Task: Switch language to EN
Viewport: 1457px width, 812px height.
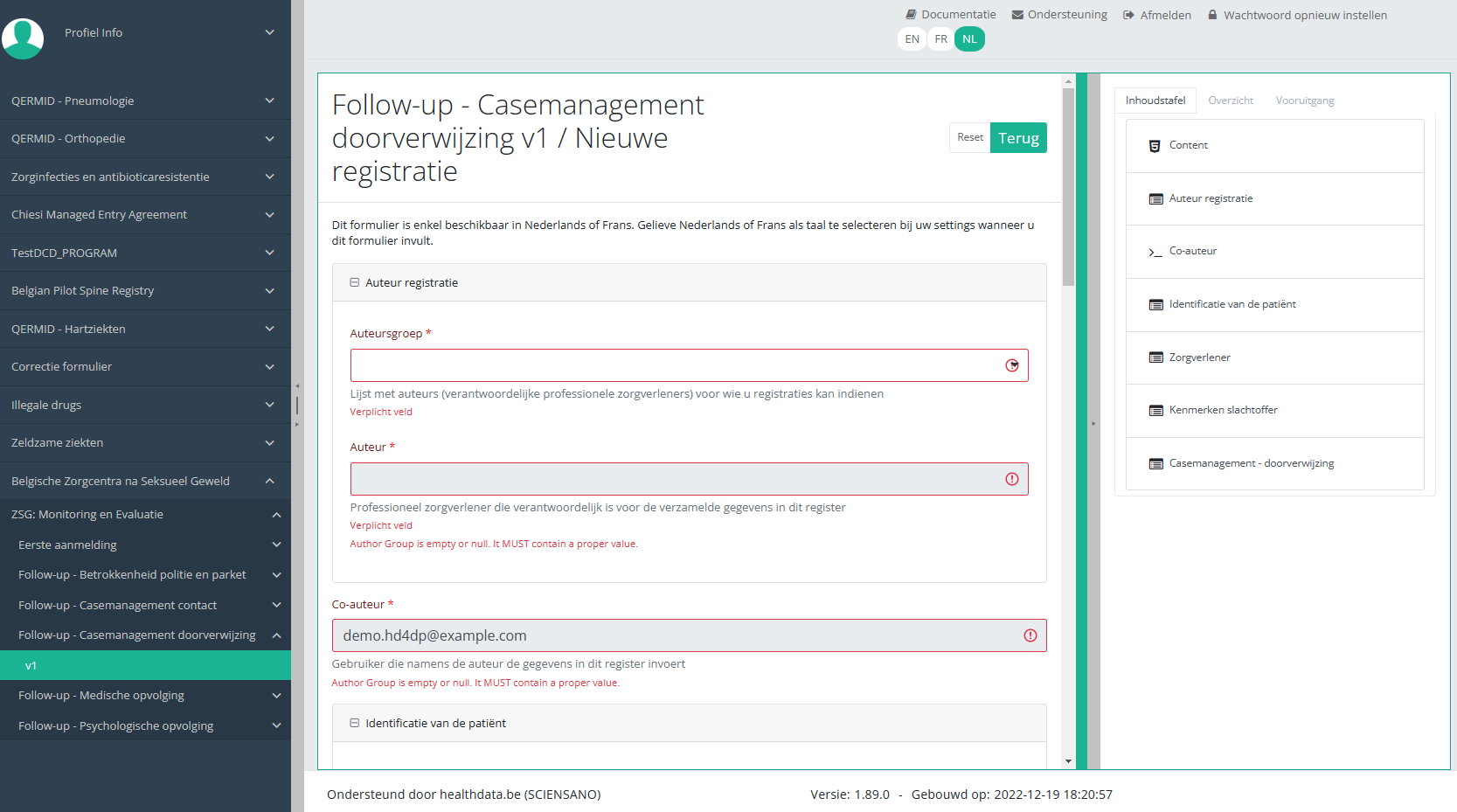Action: point(912,39)
